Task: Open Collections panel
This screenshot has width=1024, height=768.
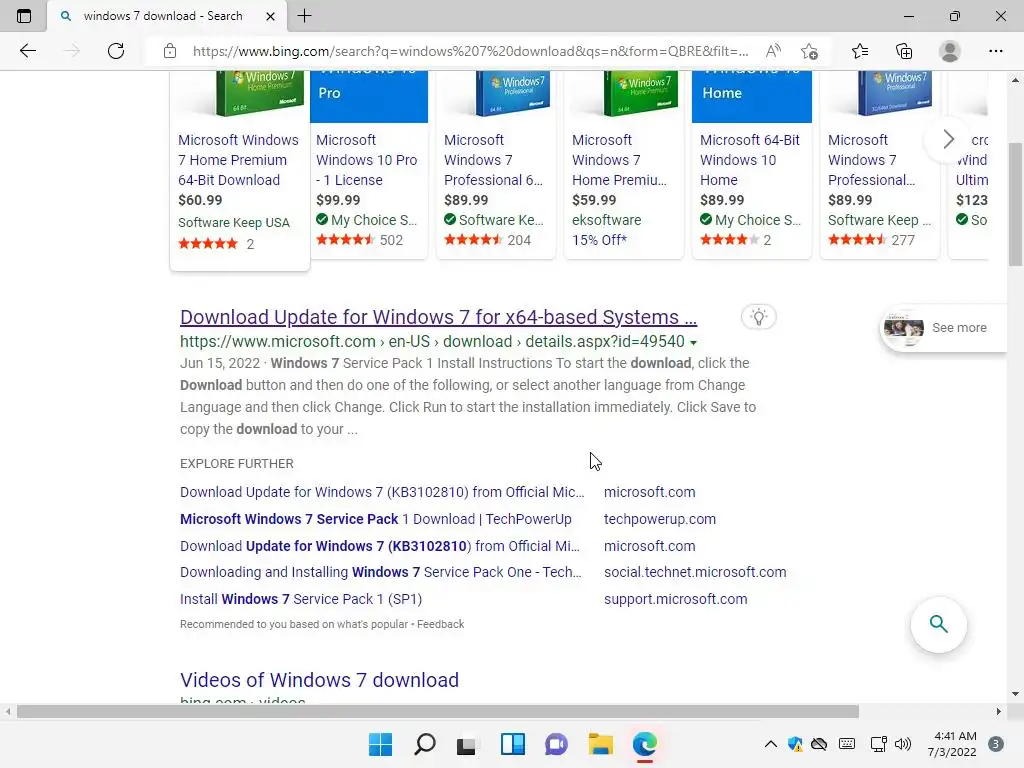Action: point(904,51)
